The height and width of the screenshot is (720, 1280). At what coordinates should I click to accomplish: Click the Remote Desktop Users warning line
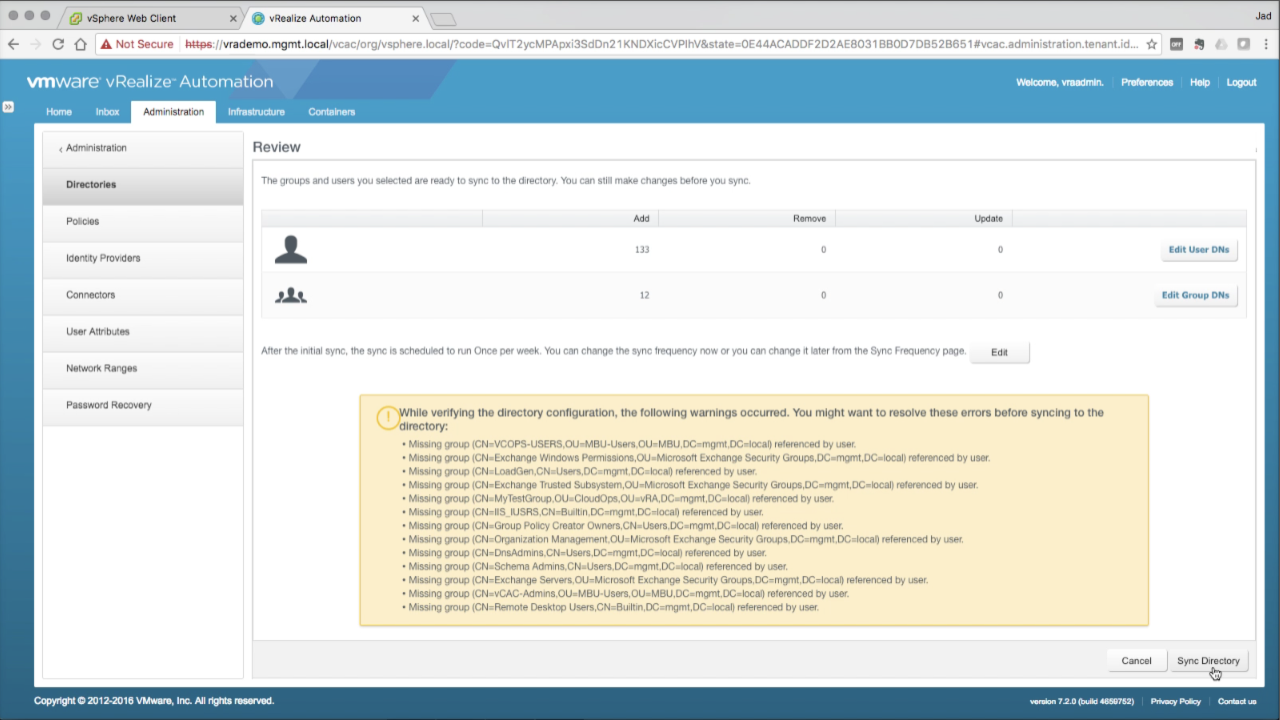(x=613, y=607)
